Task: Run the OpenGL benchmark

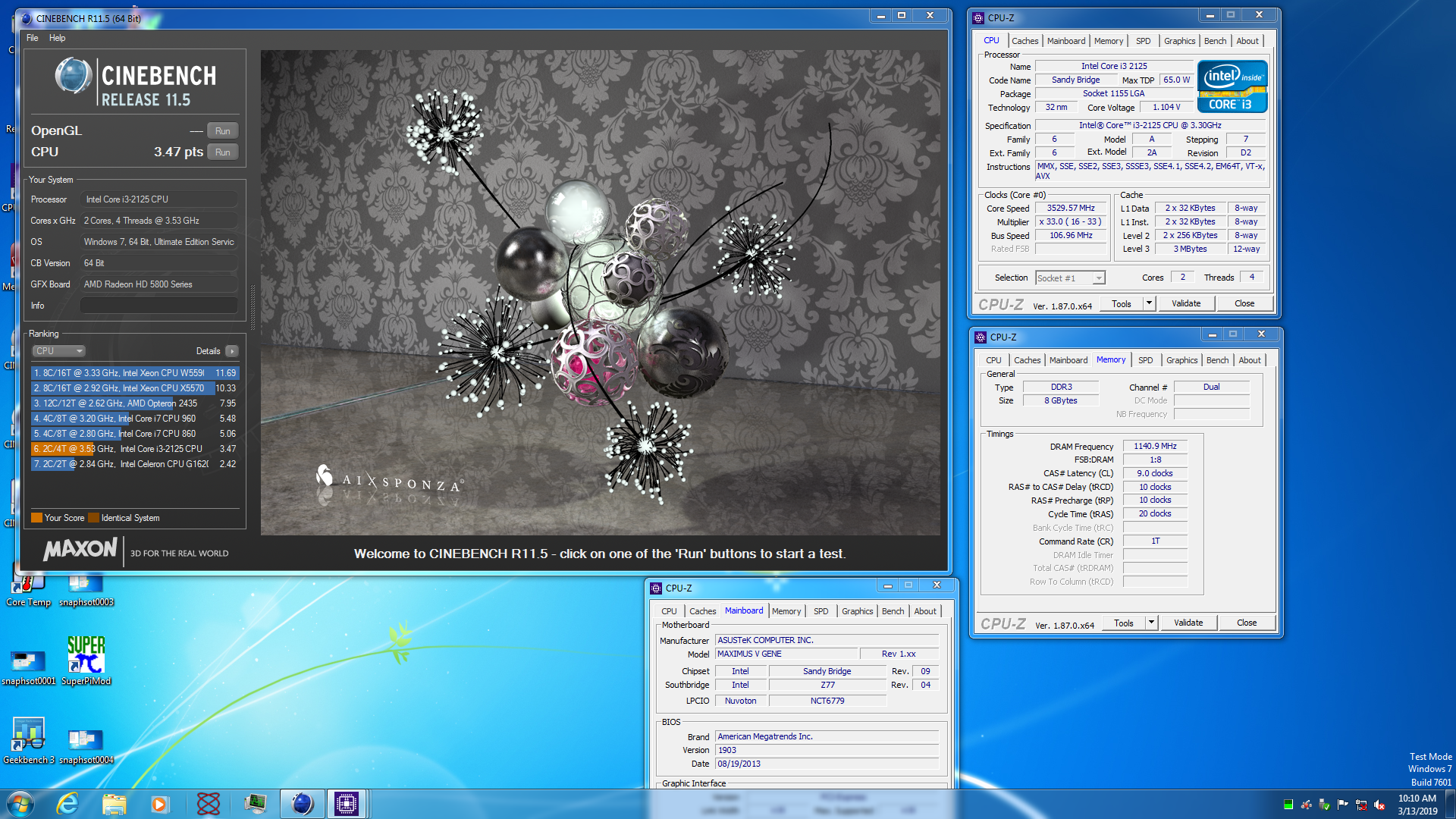Action: (x=222, y=131)
